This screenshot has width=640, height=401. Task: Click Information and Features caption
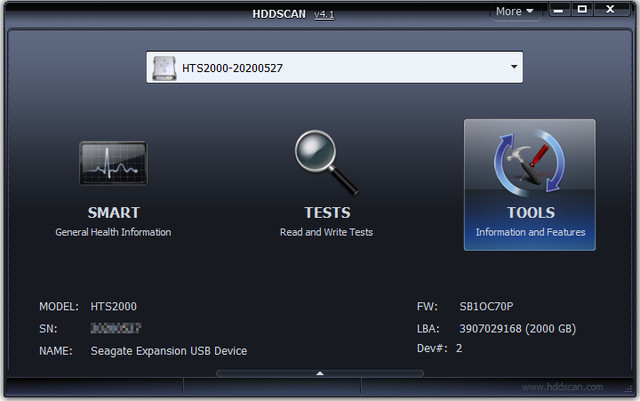coord(530,232)
